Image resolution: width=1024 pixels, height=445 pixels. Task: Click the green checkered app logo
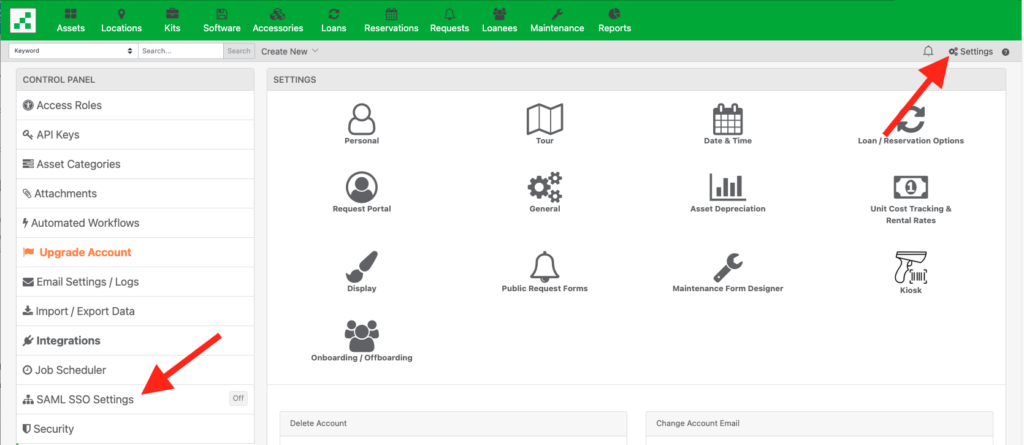[x=24, y=20]
